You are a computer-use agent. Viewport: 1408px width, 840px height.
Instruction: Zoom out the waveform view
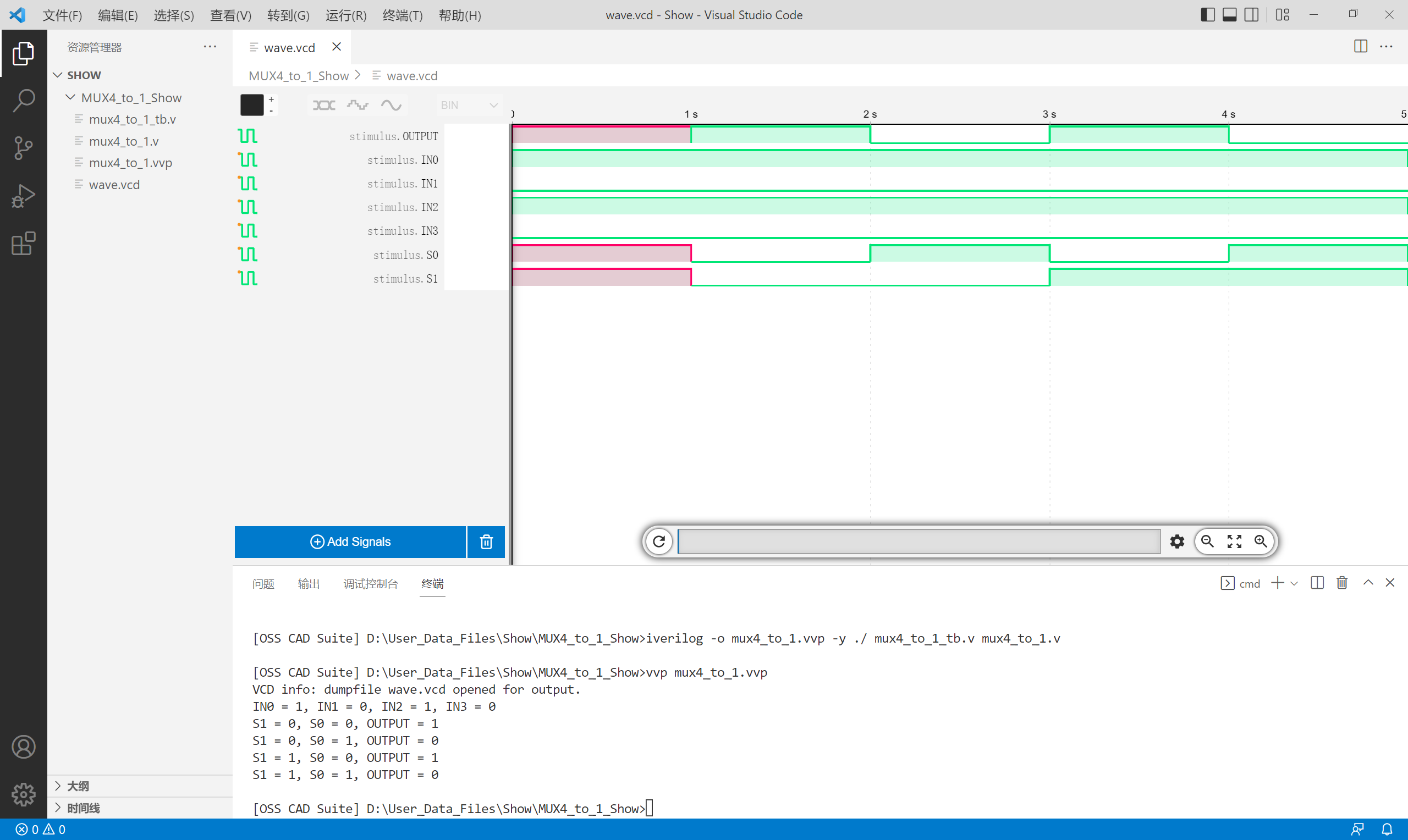[1208, 541]
